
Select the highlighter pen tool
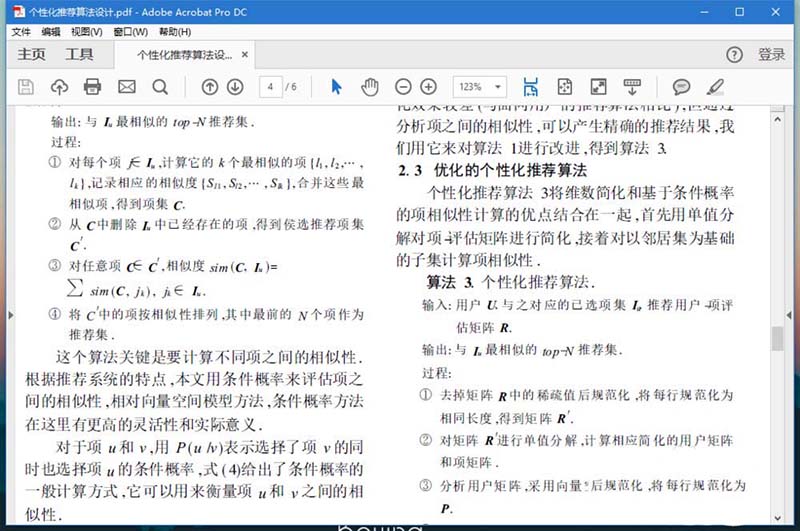click(715, 87)
